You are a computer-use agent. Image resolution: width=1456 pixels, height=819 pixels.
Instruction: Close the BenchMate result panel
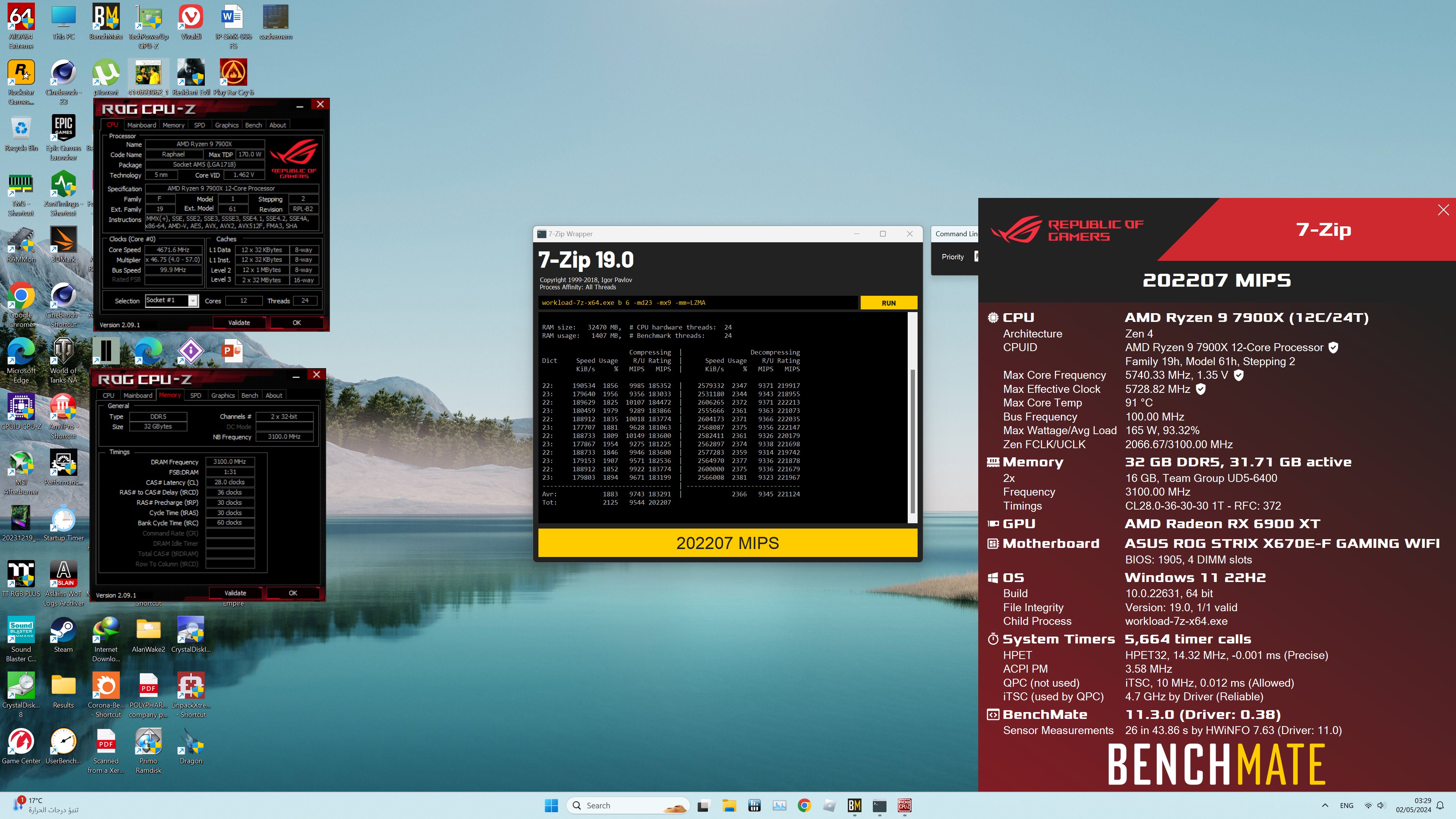tap(1443, 210)
